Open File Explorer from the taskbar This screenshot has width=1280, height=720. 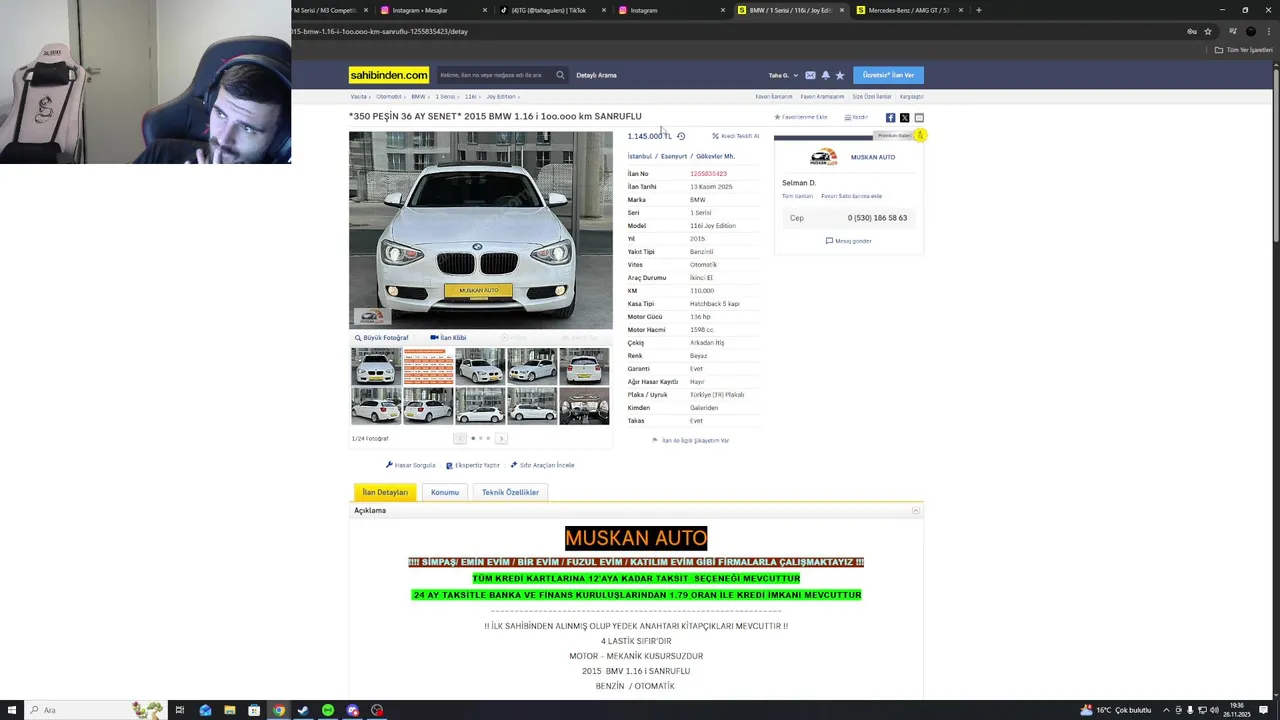[230, 710]
